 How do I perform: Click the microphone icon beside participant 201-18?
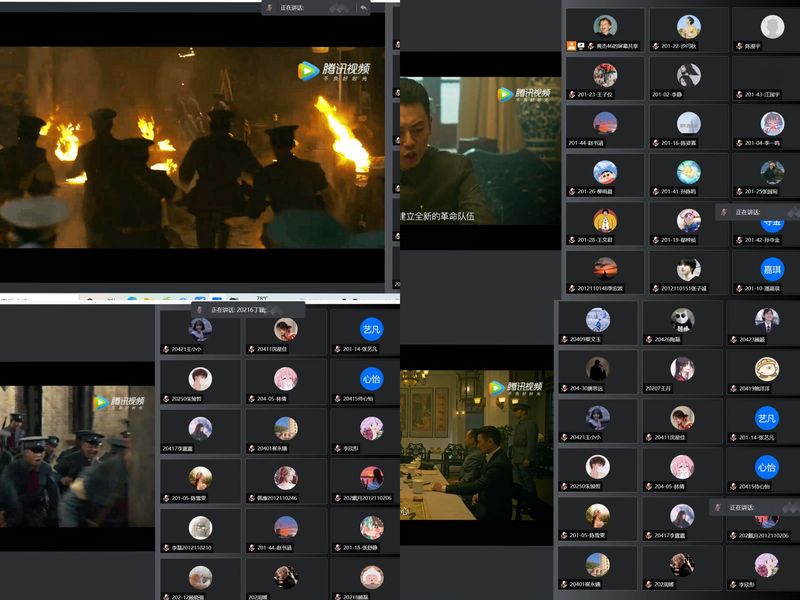tap(337, 547)
